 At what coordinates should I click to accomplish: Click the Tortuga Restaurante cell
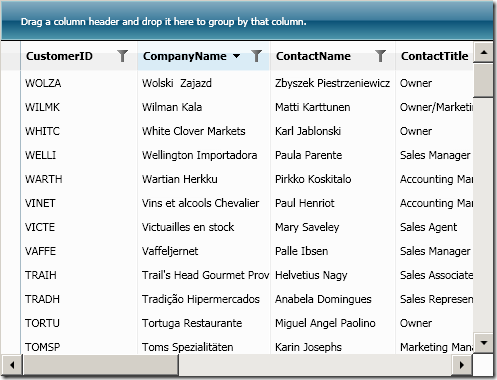point(204,323)
